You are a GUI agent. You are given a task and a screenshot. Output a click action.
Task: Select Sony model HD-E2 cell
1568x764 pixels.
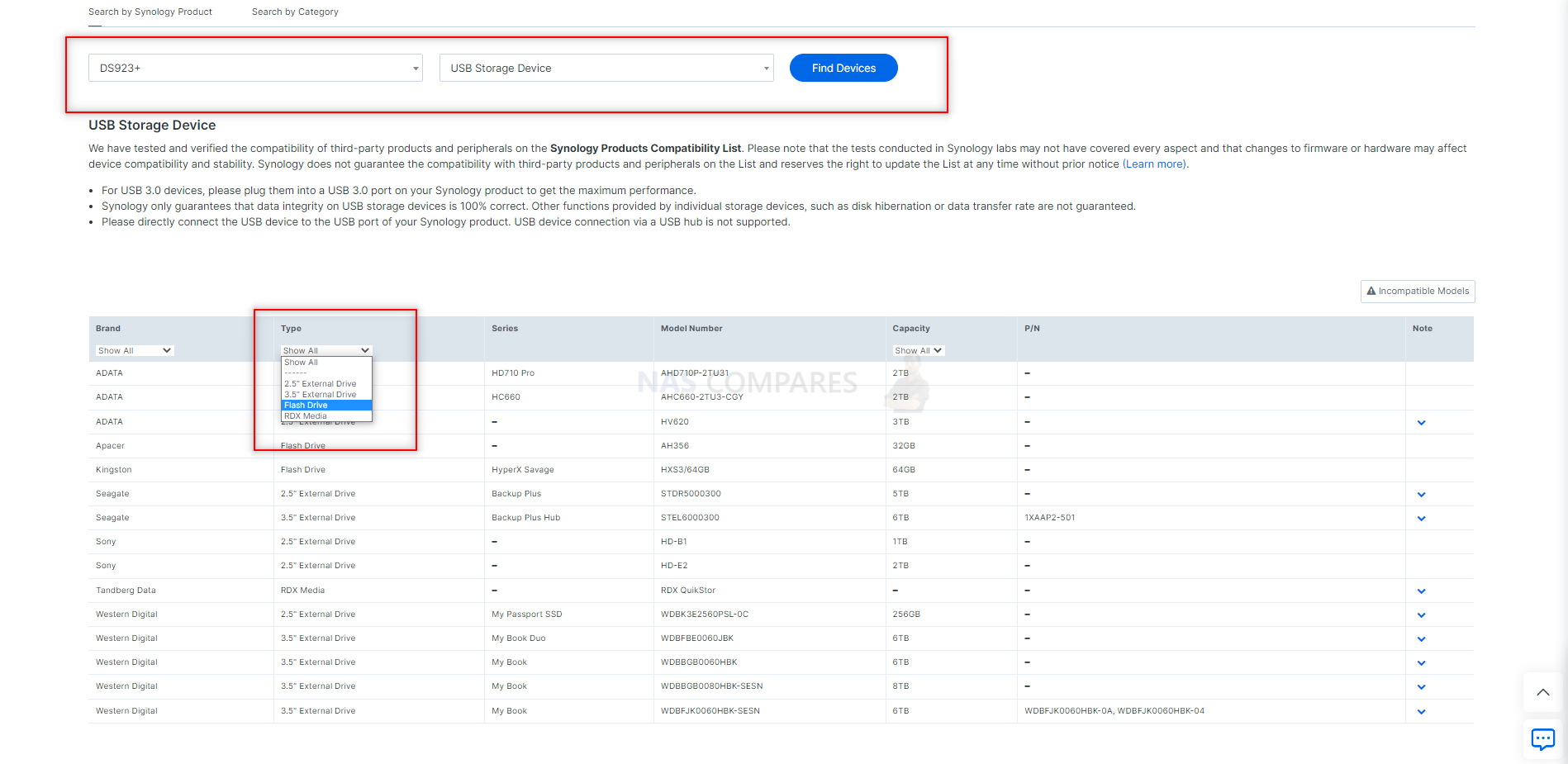pos(674,566)
